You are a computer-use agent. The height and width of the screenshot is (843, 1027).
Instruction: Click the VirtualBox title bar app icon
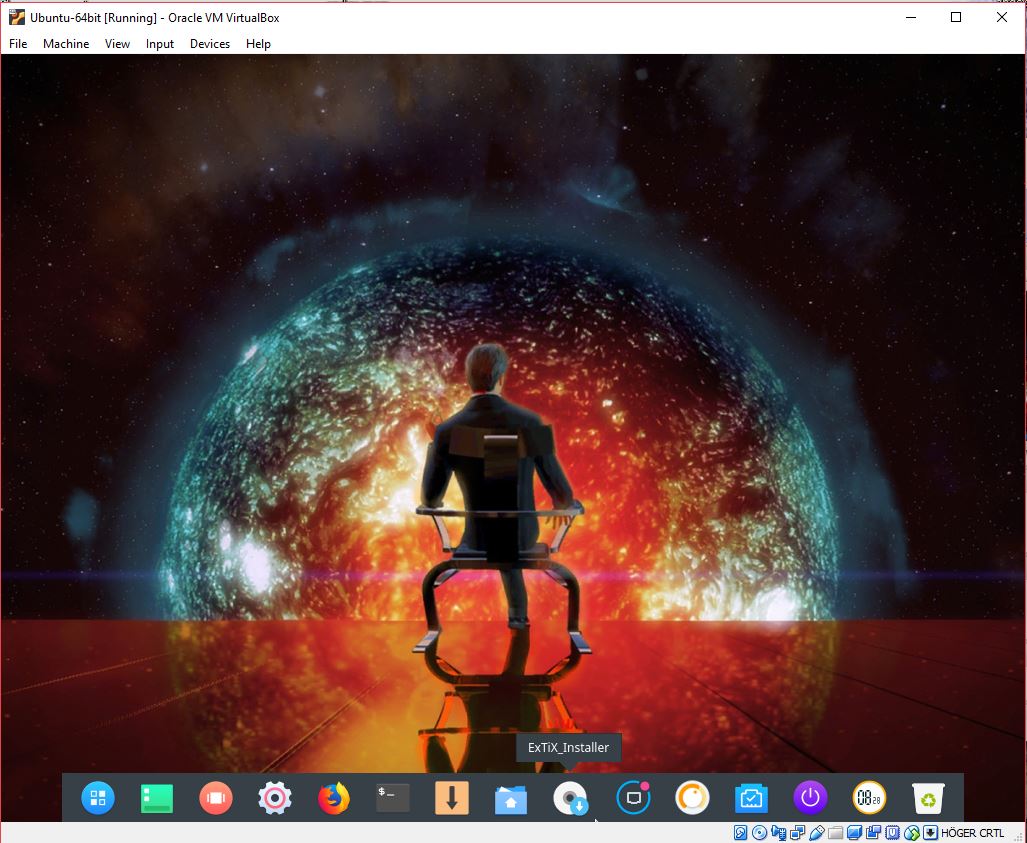coord(17,18)
